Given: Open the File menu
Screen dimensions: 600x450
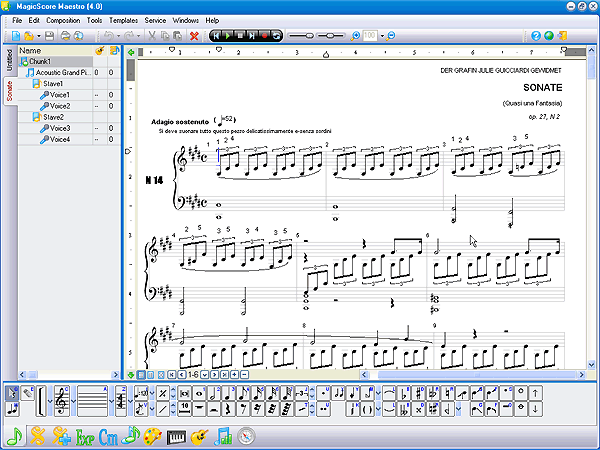Looking at the screenshot, I should tap(17, 20).
